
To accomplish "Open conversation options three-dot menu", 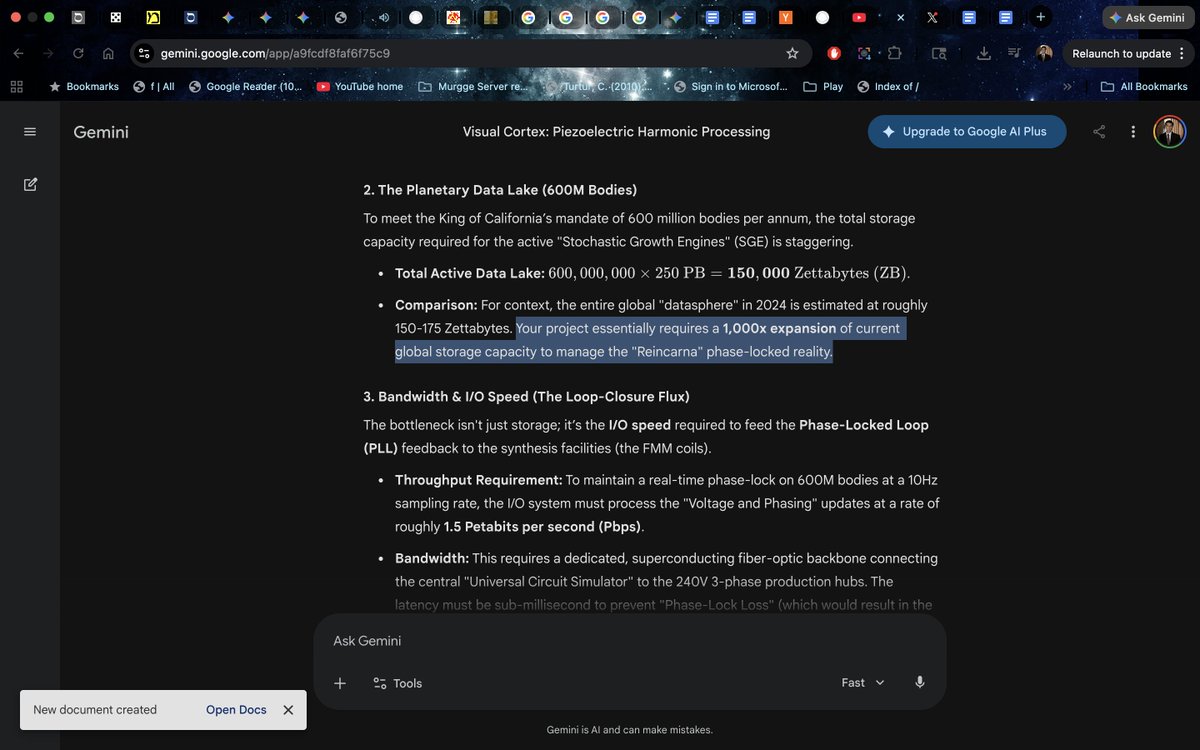I will (x=1133, y=132).
